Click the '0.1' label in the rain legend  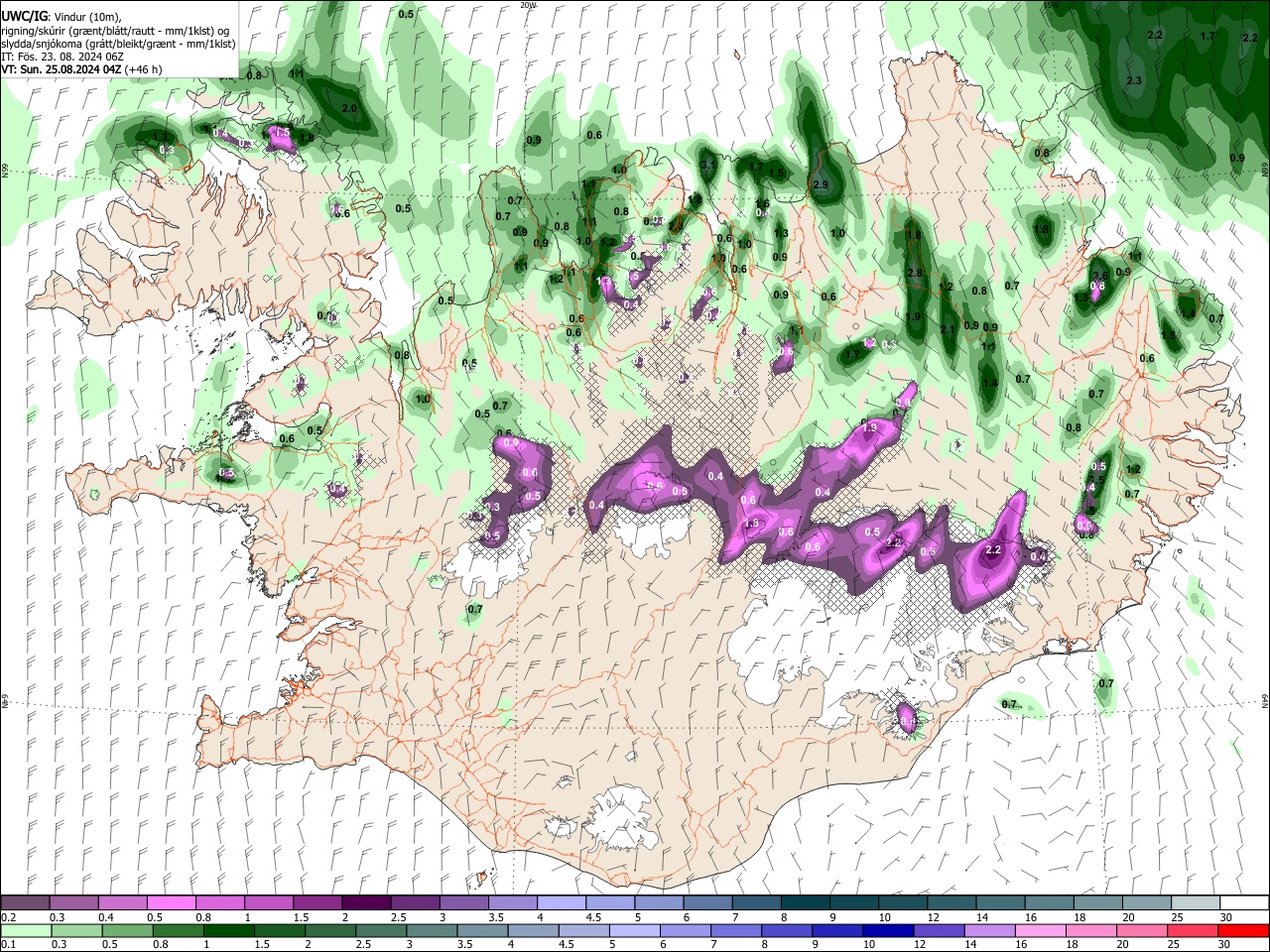(8, 945)
